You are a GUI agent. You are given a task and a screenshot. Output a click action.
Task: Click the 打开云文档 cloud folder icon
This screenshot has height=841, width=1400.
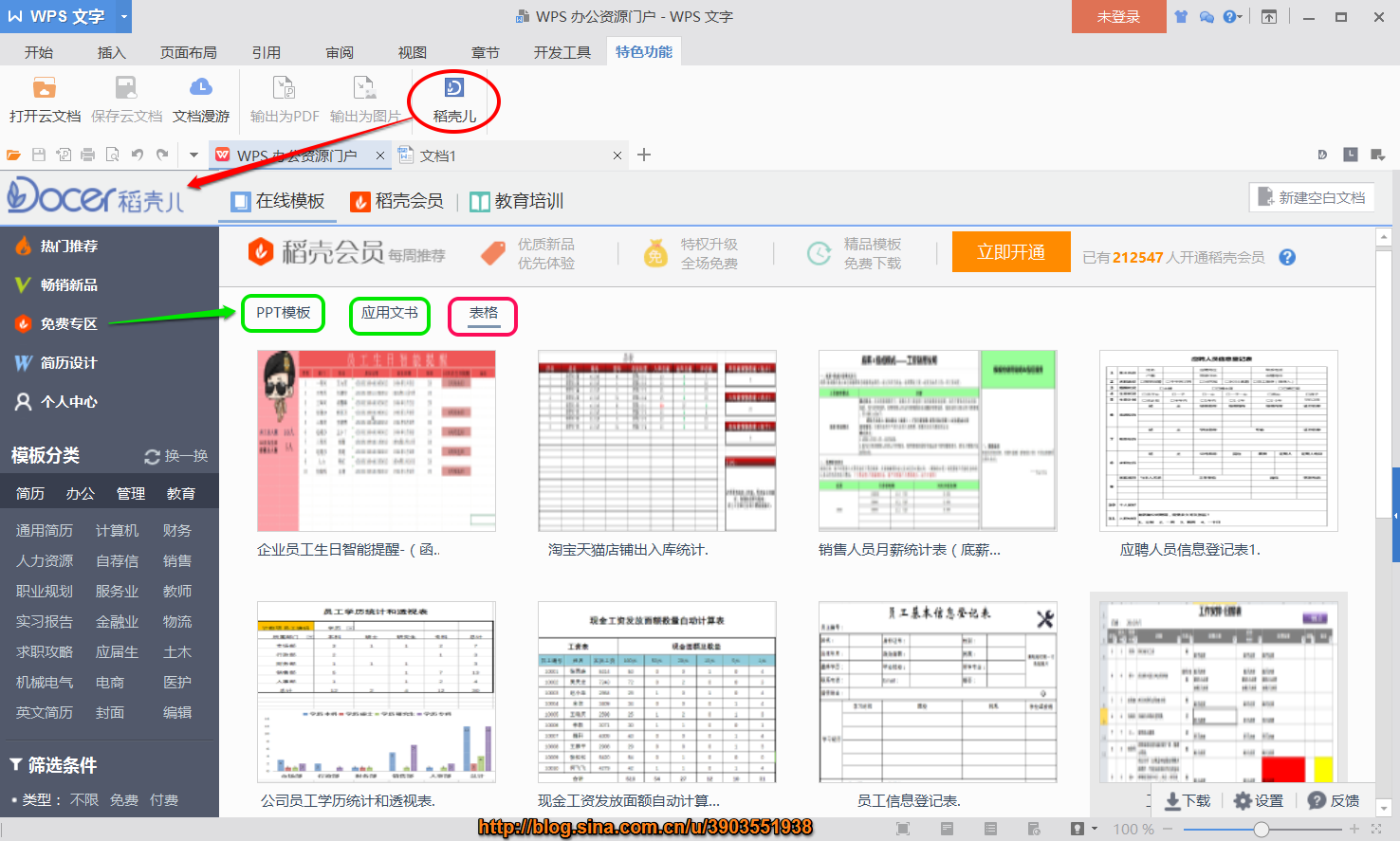pos(44,88)
